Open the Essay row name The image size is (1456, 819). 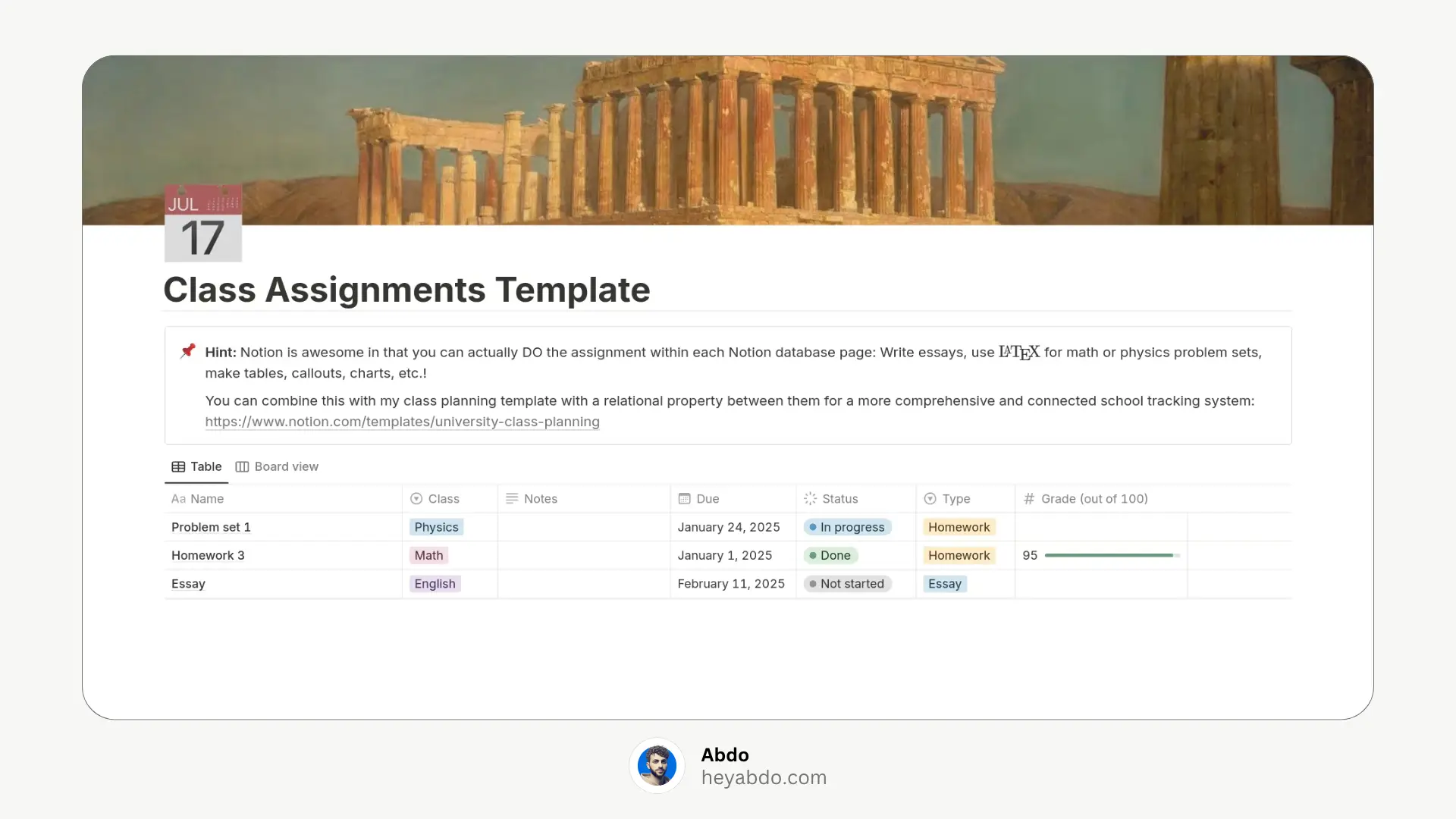188,584
